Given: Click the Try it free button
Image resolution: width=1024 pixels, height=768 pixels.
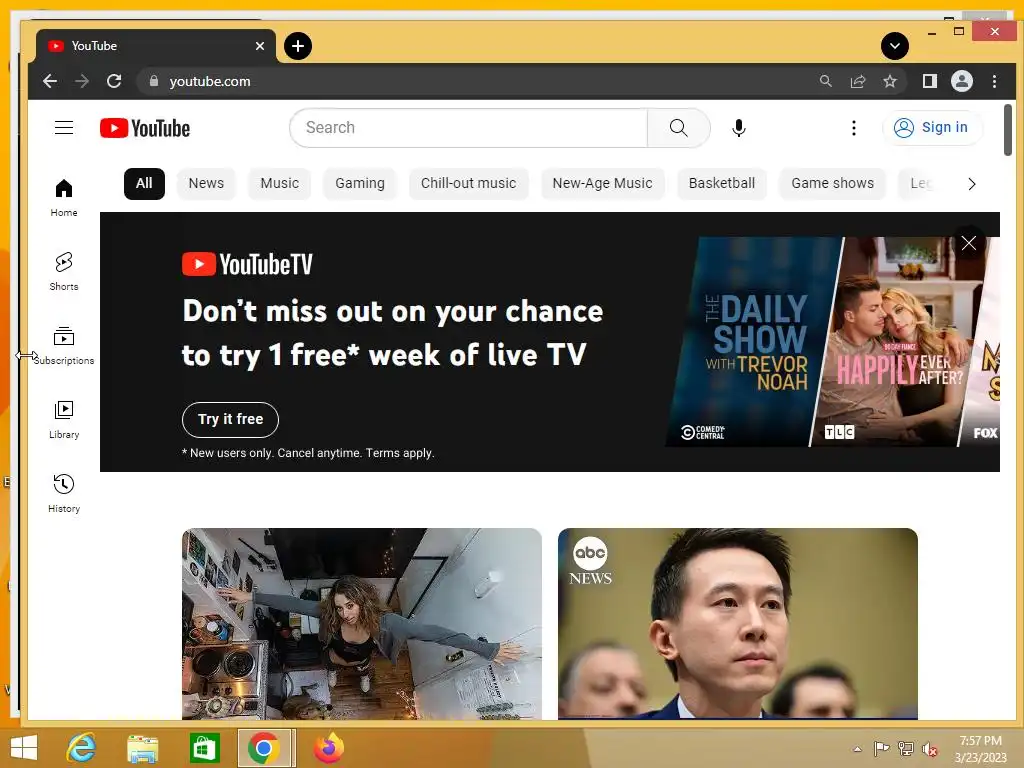Looking at the screenshot, I should [x=231, y=419].
